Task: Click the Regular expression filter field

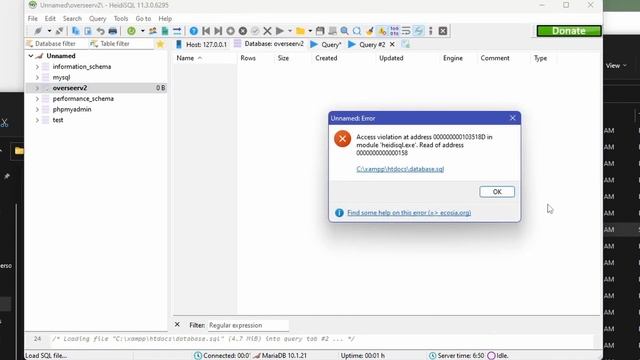Action: [x=248, y=325]
